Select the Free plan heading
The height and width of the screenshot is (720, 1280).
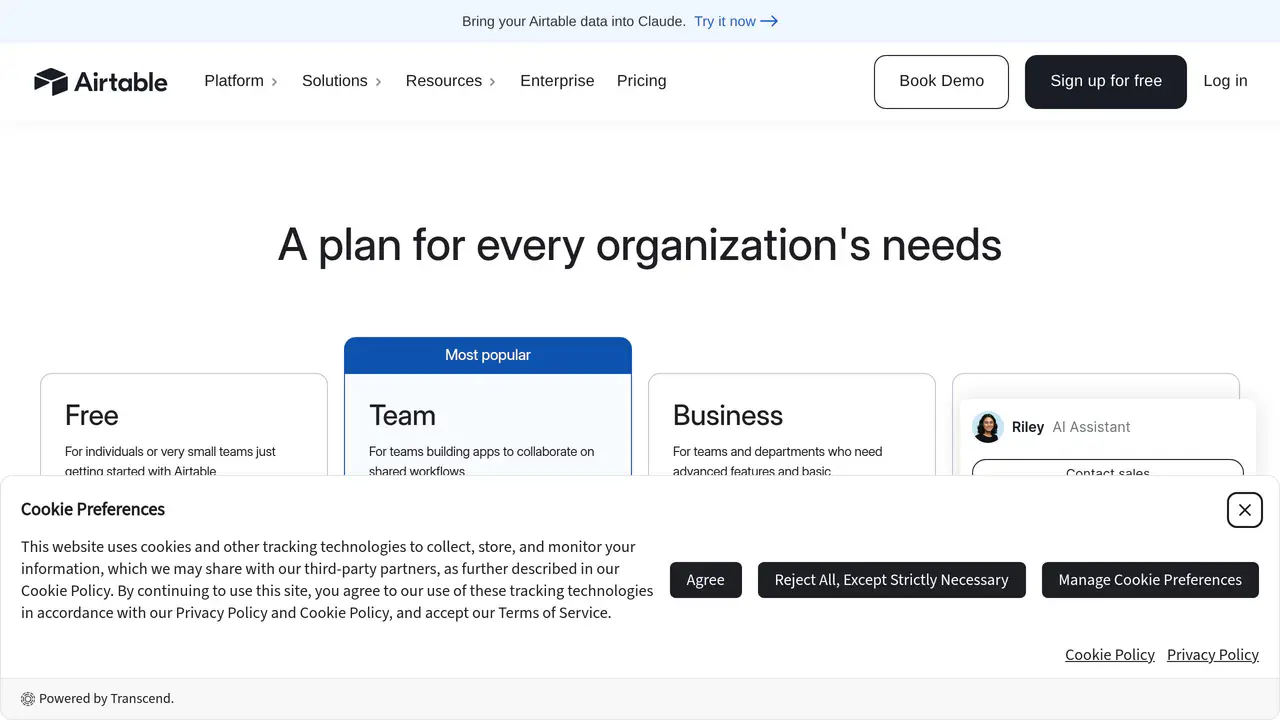coord(92,415)
